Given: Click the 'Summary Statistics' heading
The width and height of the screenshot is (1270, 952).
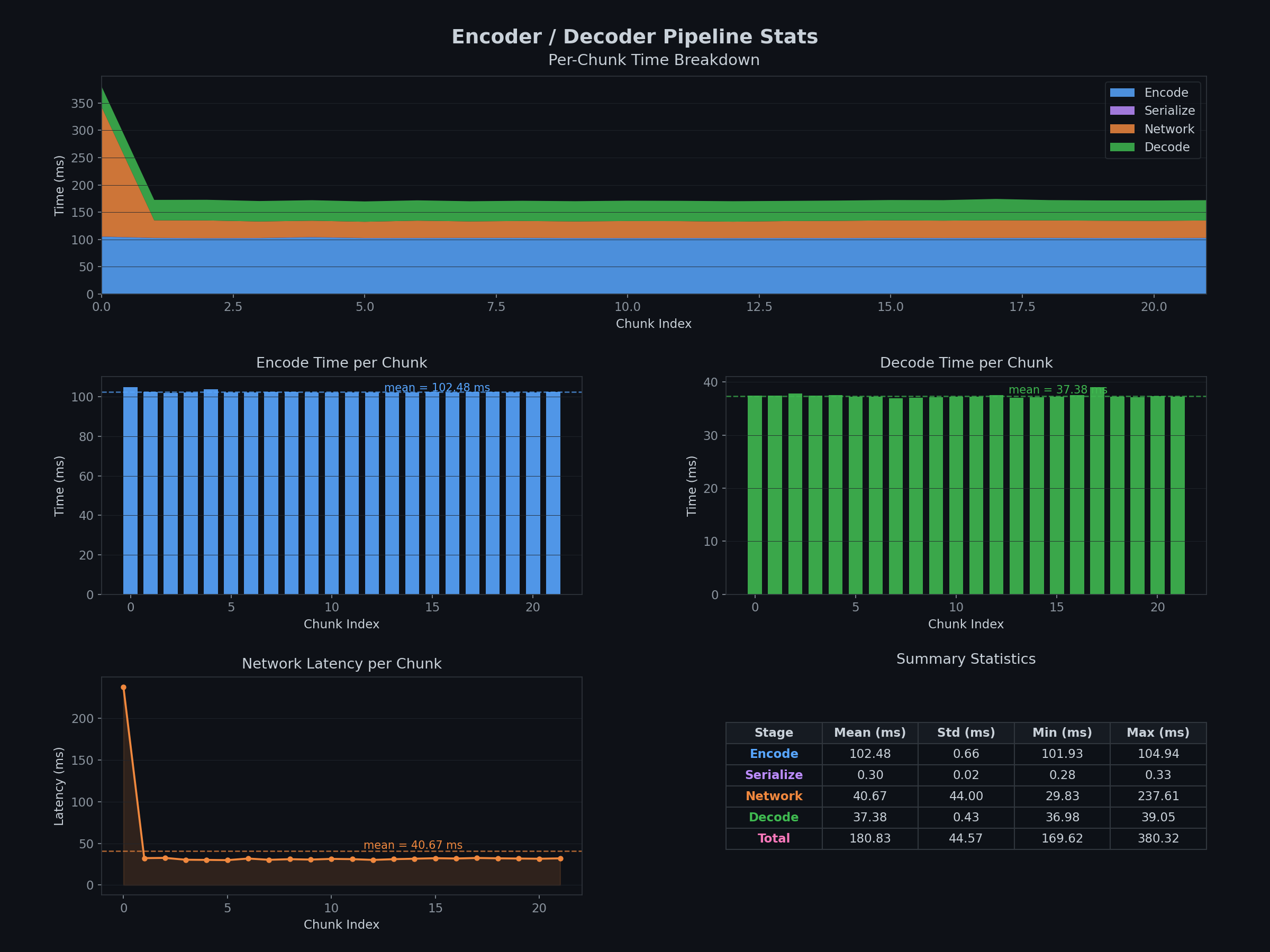Looking at the screenshot, I should [x=966, y=660].
